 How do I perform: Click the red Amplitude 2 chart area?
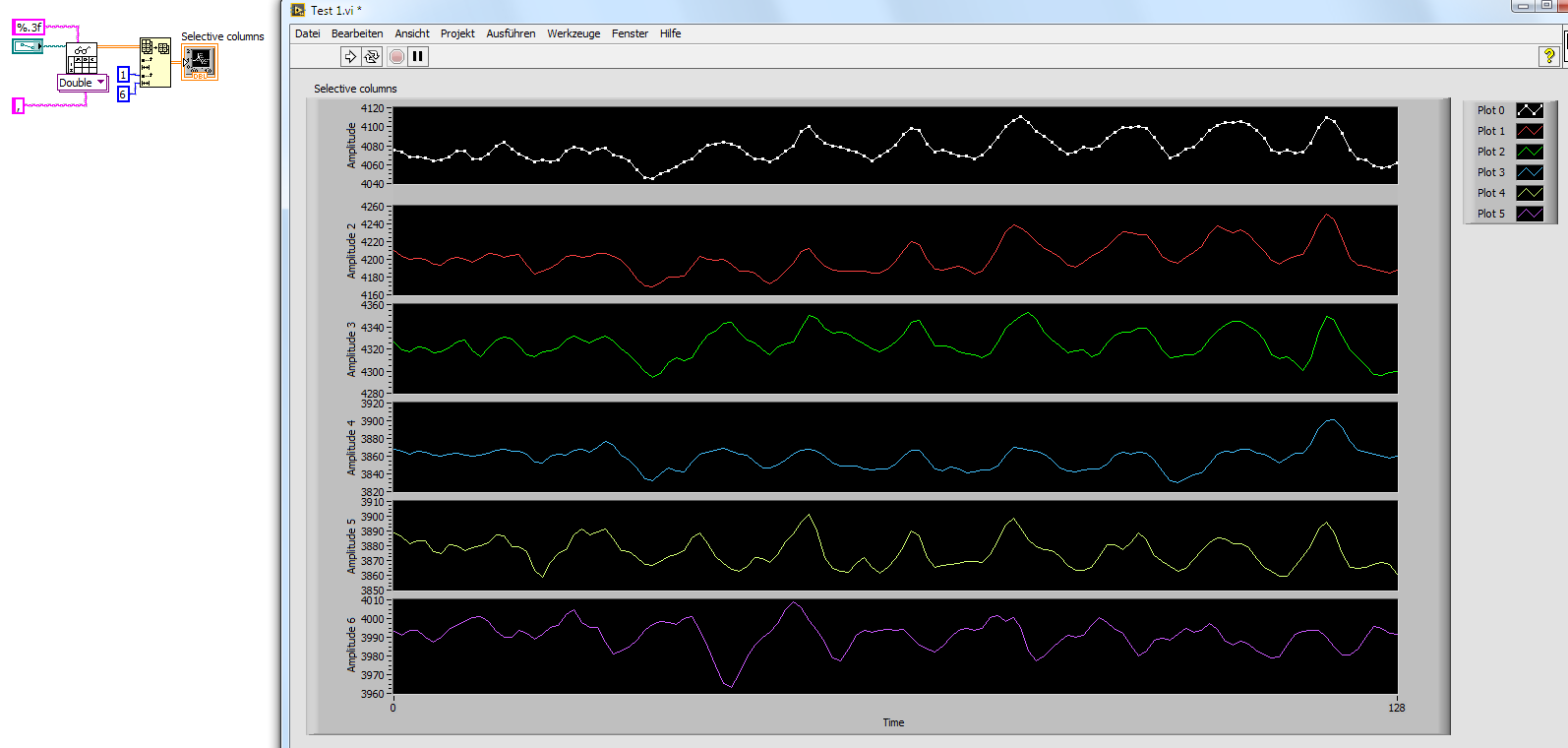click(x=895, y=250)
